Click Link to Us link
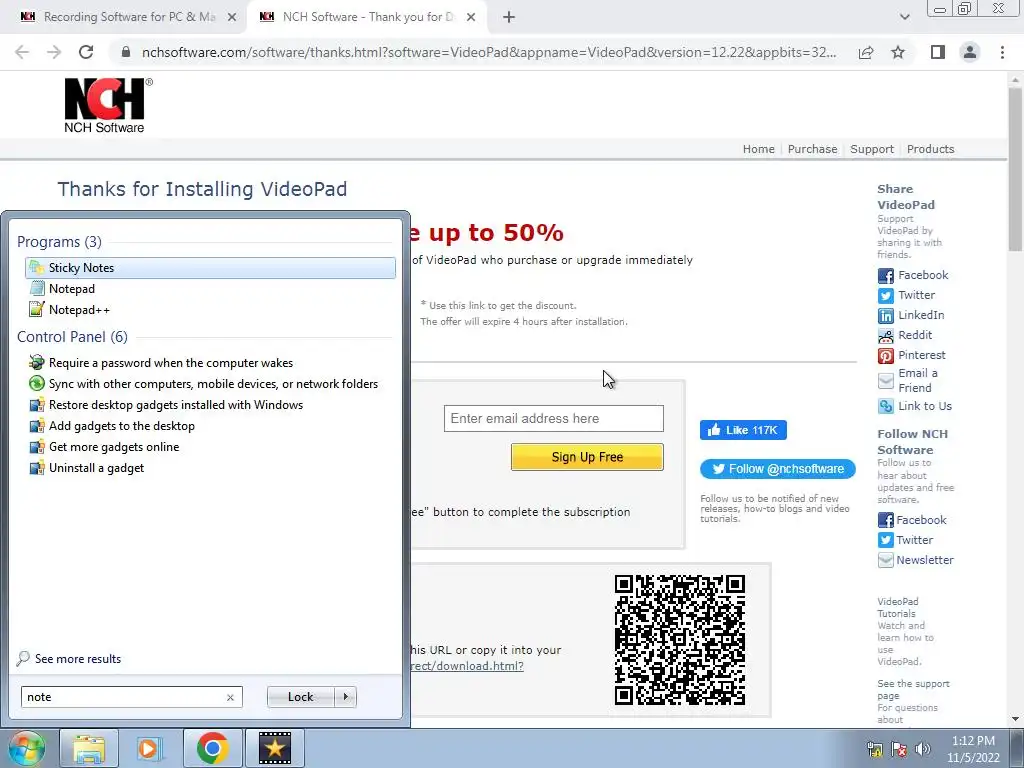The image size is (1024, 768). (915, 406)
